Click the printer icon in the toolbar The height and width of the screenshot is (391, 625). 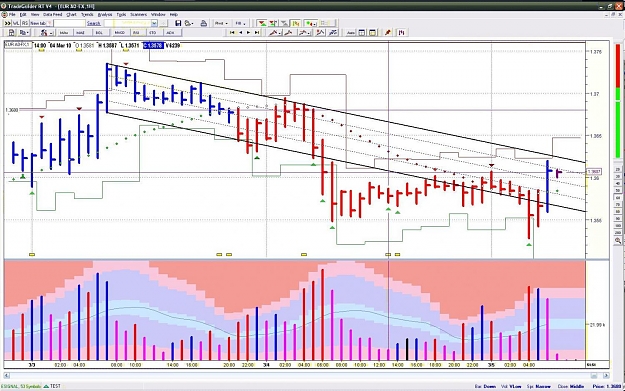click(x=203, y=23)
